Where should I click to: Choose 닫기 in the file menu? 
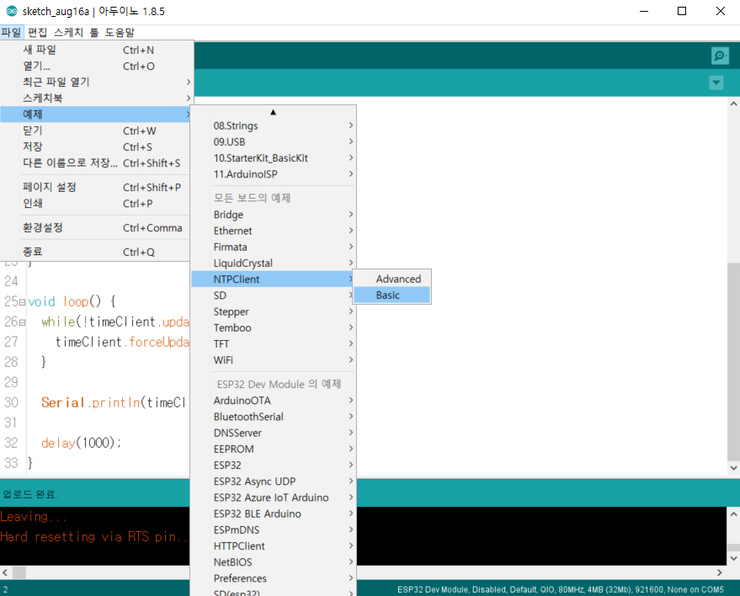(96, 131)
